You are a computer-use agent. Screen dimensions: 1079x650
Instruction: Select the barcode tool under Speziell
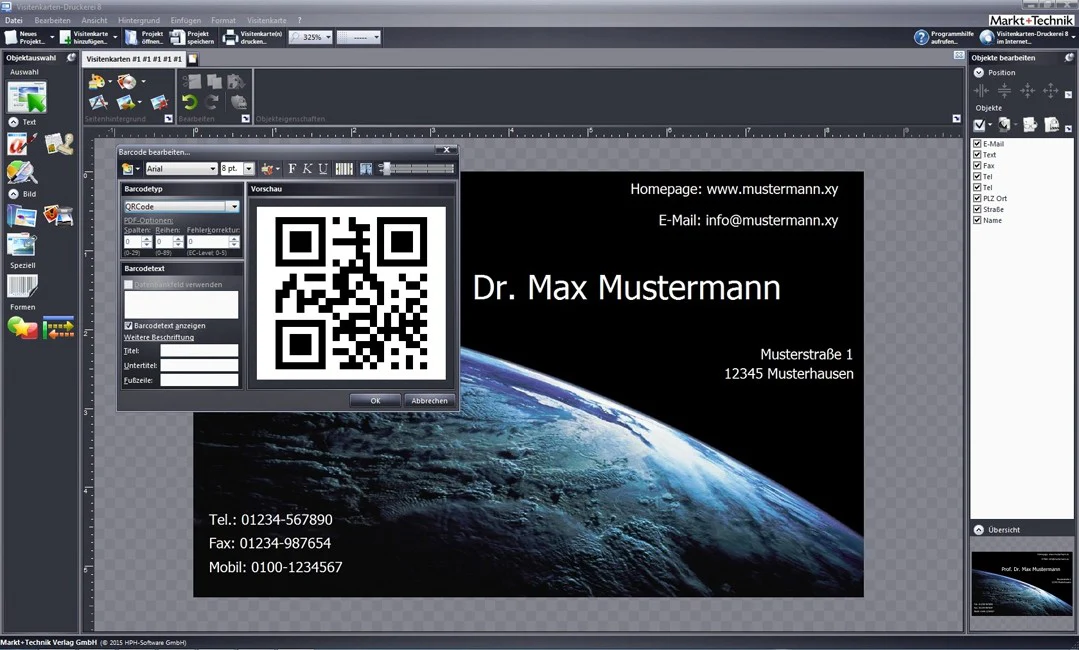(x=22, y=286)
